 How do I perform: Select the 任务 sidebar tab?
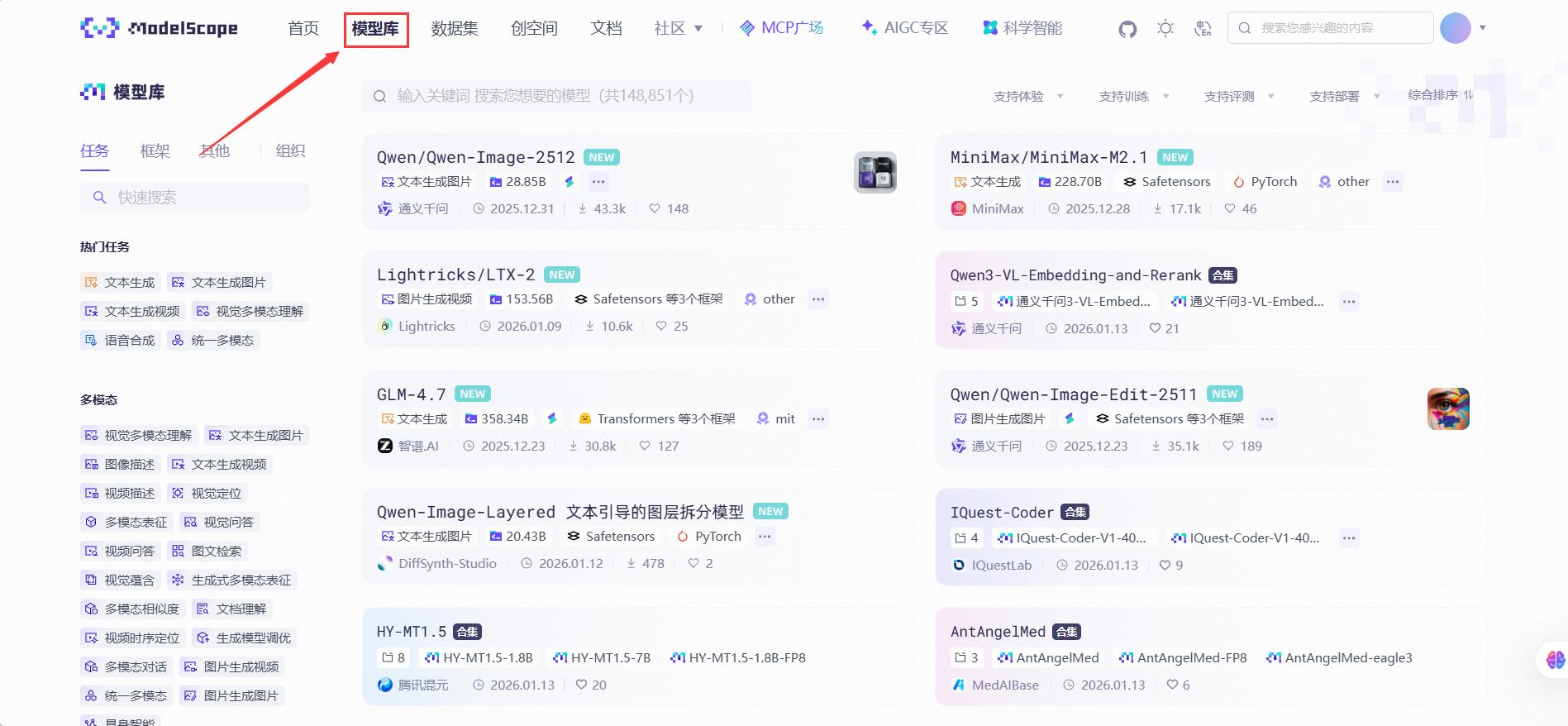tap(94, 150)
